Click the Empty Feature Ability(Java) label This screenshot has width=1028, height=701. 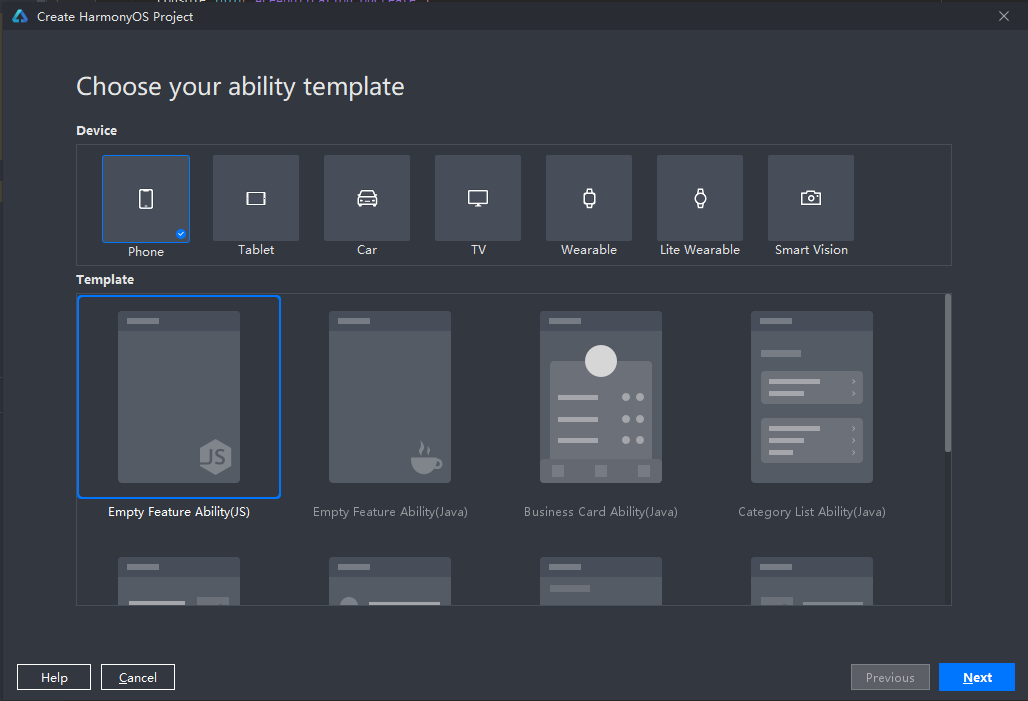click(390, 512)
